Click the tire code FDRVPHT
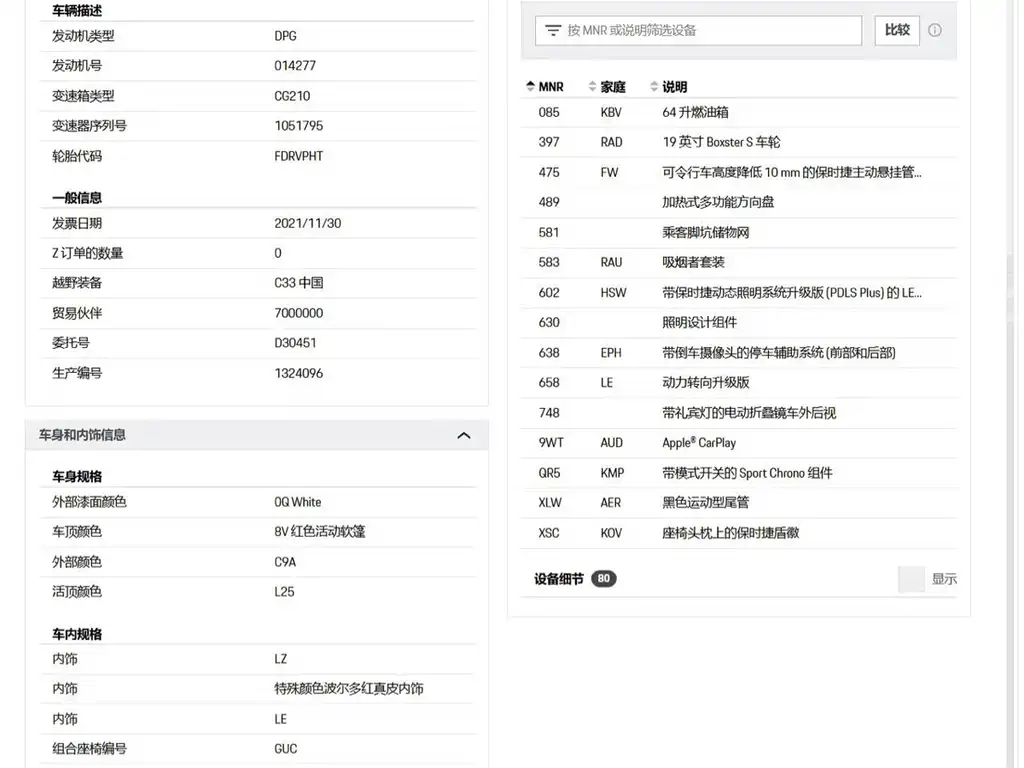 [298, 156]
